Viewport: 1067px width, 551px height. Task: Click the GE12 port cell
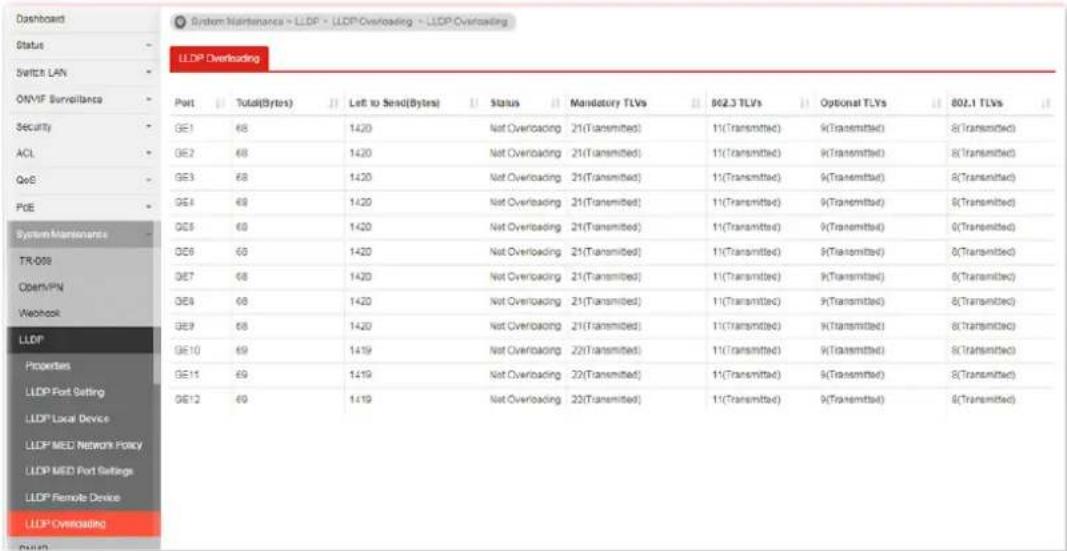(x=185, y=400)
